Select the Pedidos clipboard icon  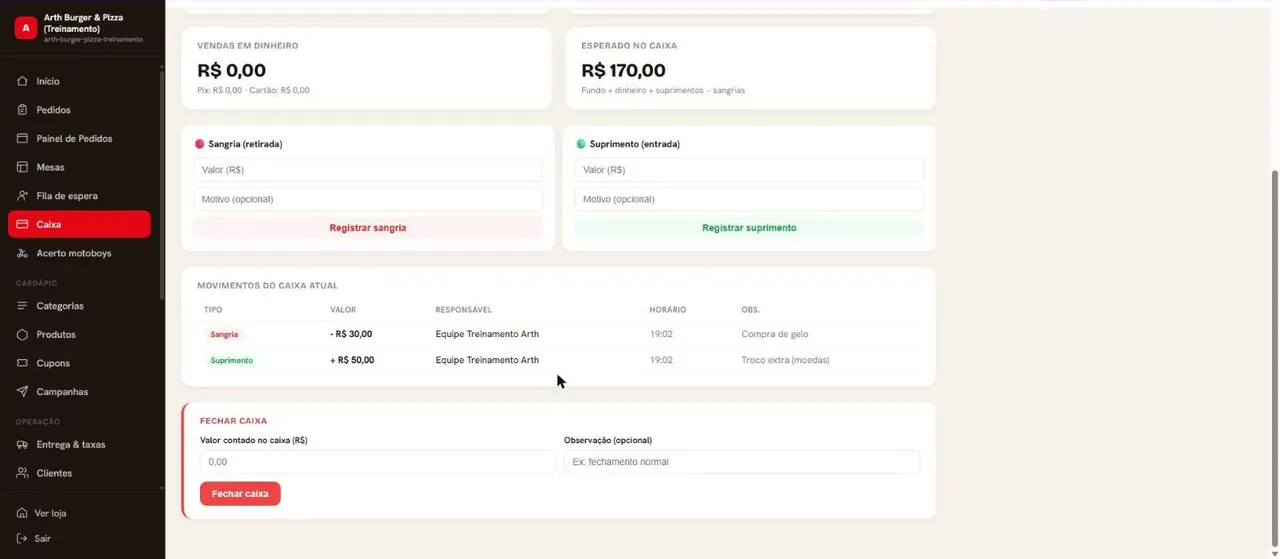point(22,110)
